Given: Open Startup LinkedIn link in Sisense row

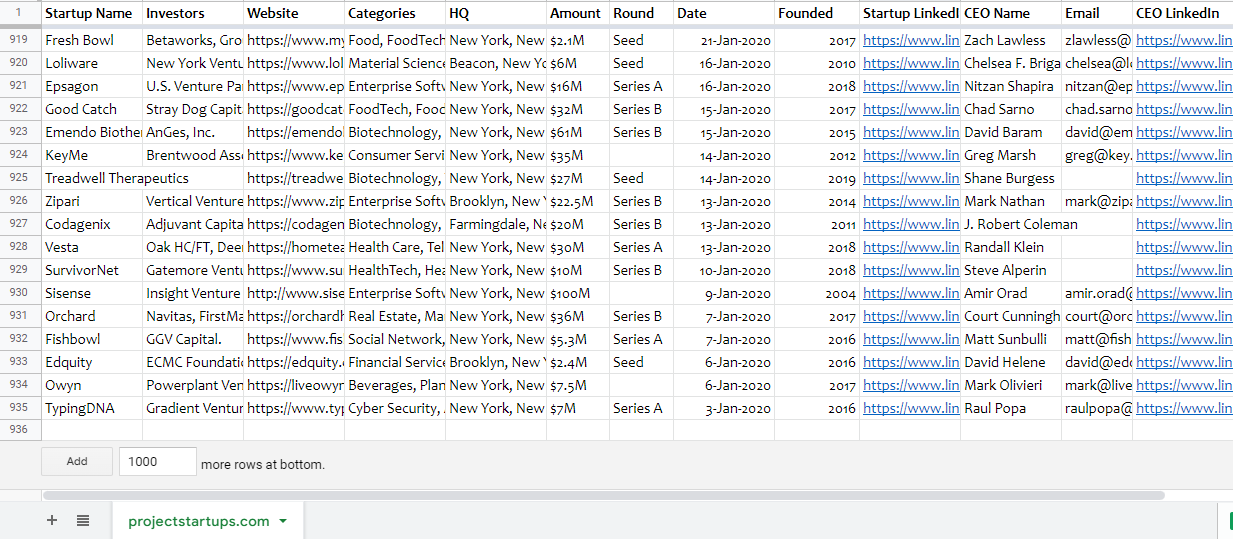Looking at the screenshot, I should coord(911,293).
